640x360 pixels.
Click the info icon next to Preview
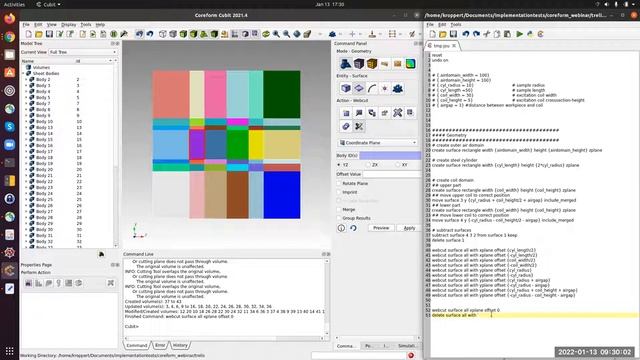tap(341, 228)
